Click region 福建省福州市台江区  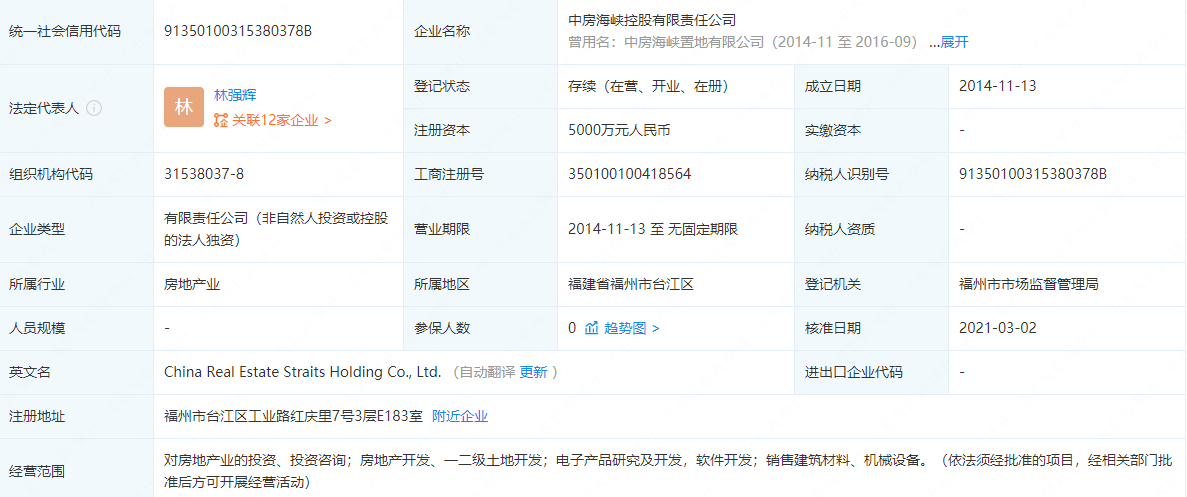(x=631, y=284)
